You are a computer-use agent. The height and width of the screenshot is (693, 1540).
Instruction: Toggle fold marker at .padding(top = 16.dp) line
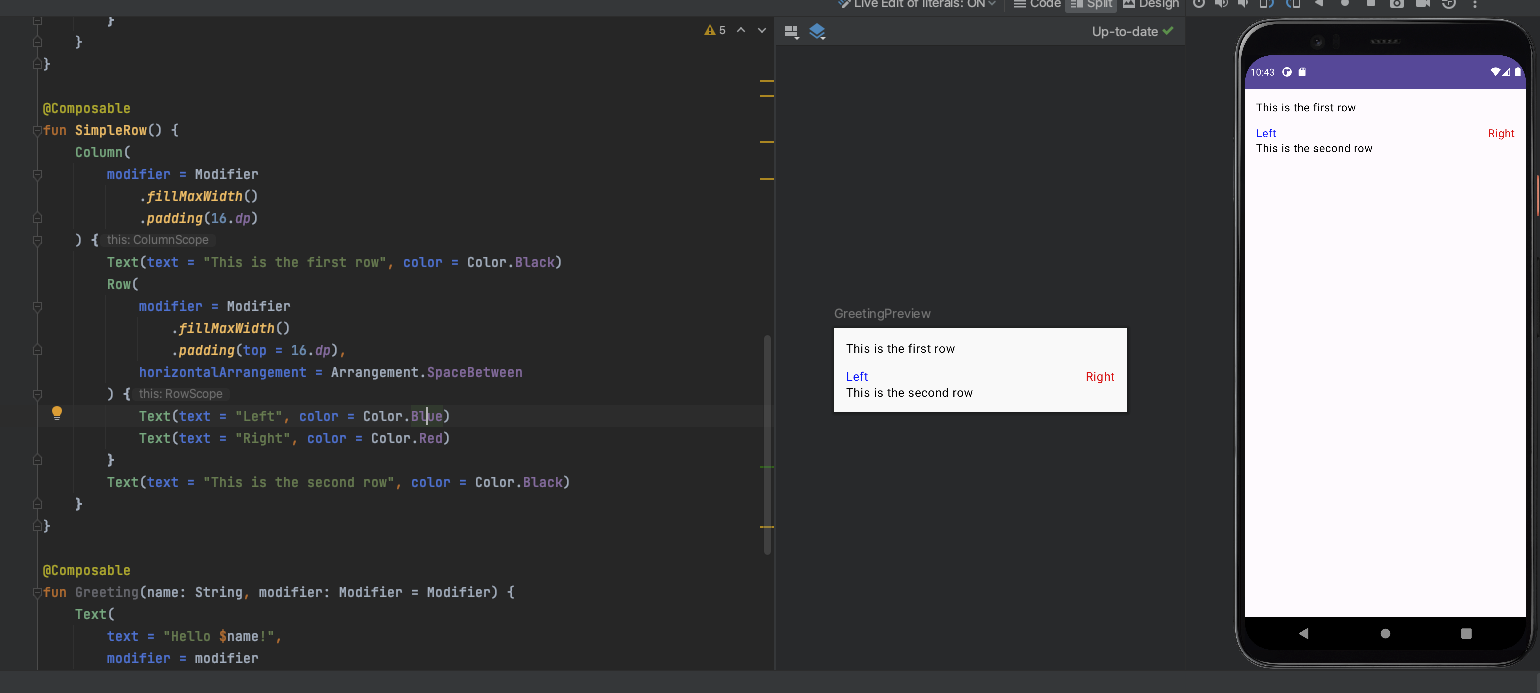click(38, 350)
